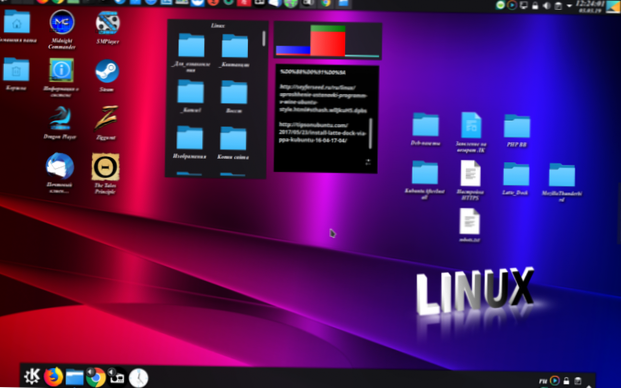Viewport: 621px width, 388px height.
Task: Open the file manager in bottom panel
Action: [74, 377]
